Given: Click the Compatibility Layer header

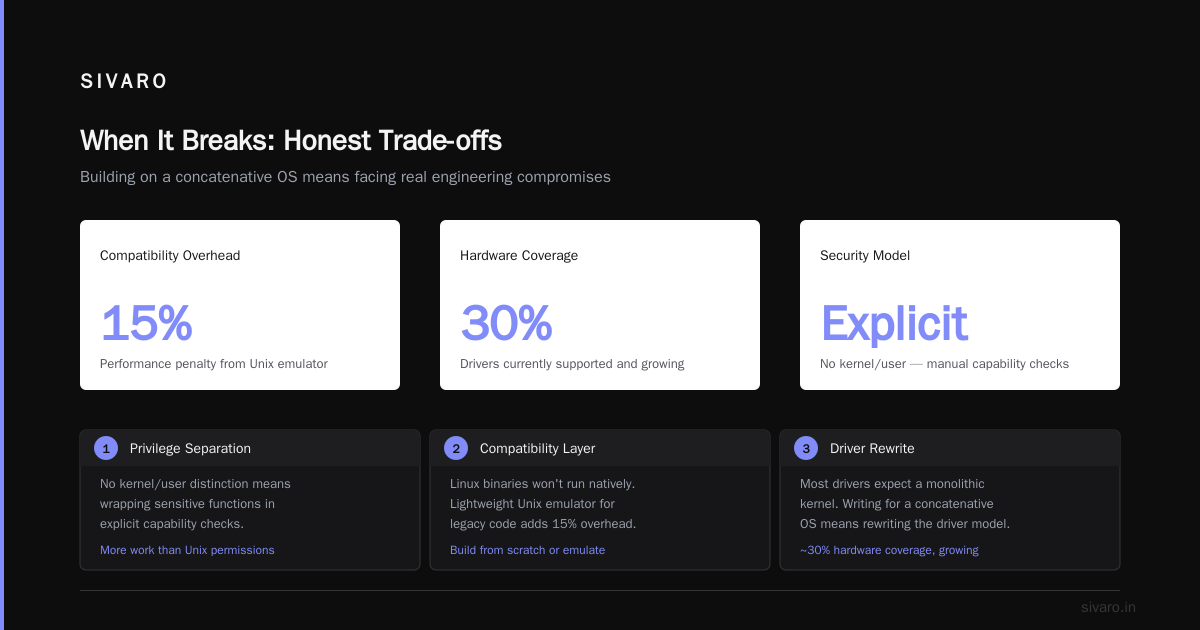Looking at the screenshot, I should [537, 448].
